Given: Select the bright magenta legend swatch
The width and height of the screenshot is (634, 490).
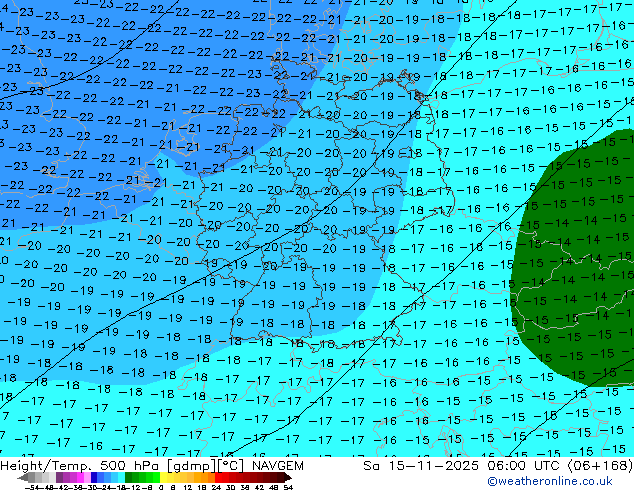Looking at the screenshot, I should coord(80,477).
